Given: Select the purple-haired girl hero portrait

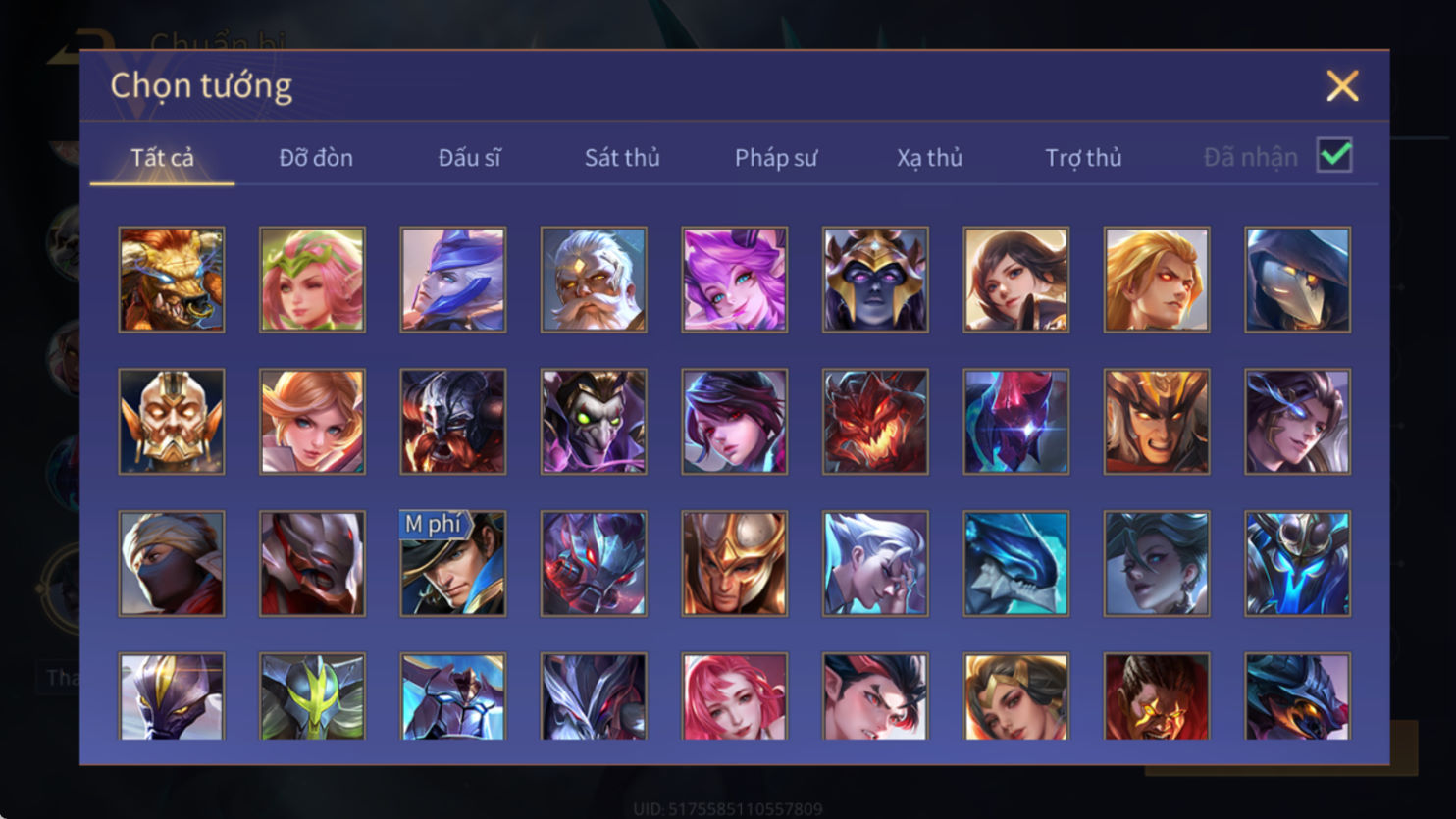Looking at the screenshot, I should (735, 280).
